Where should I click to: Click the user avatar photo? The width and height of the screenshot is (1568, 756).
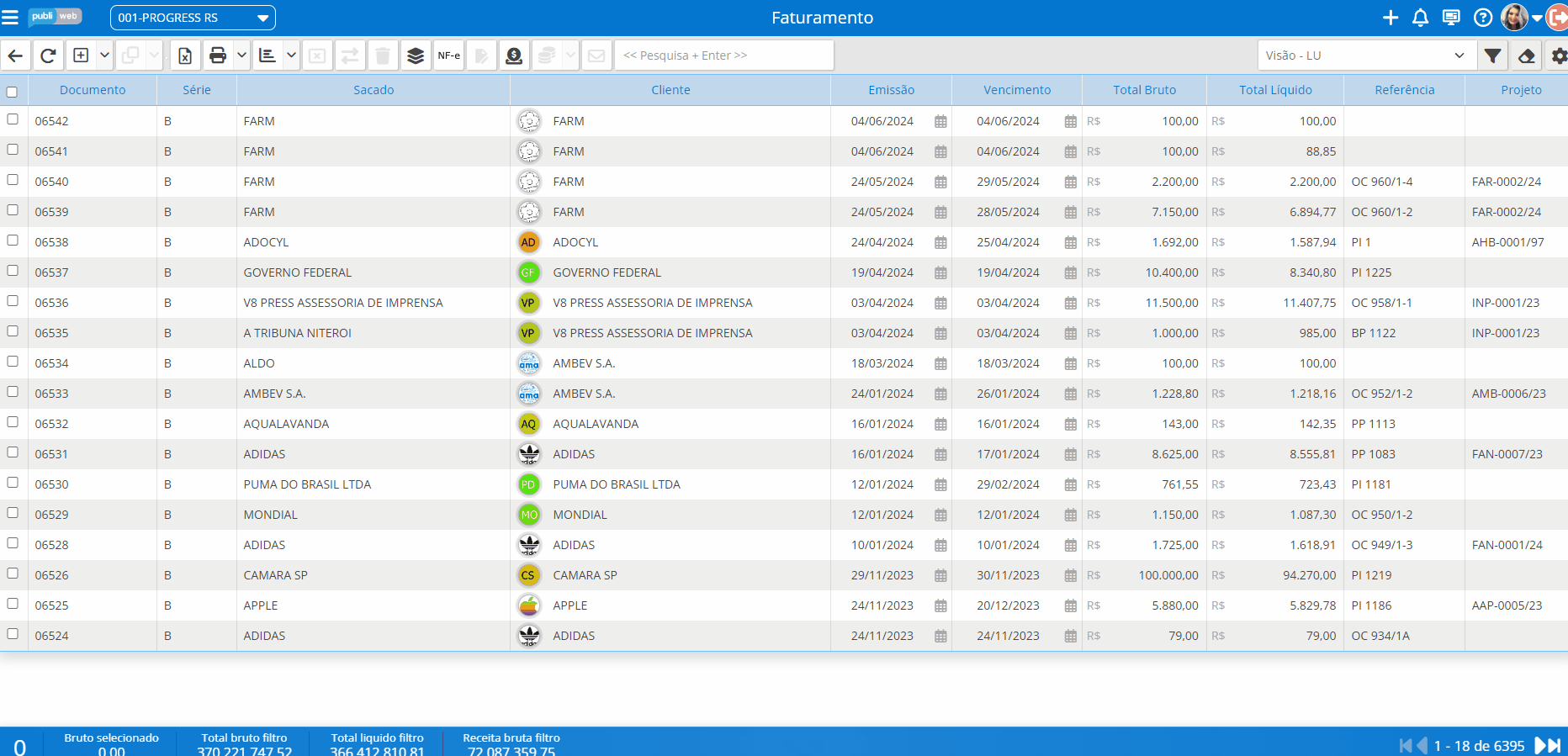[x=1514, y=18]
